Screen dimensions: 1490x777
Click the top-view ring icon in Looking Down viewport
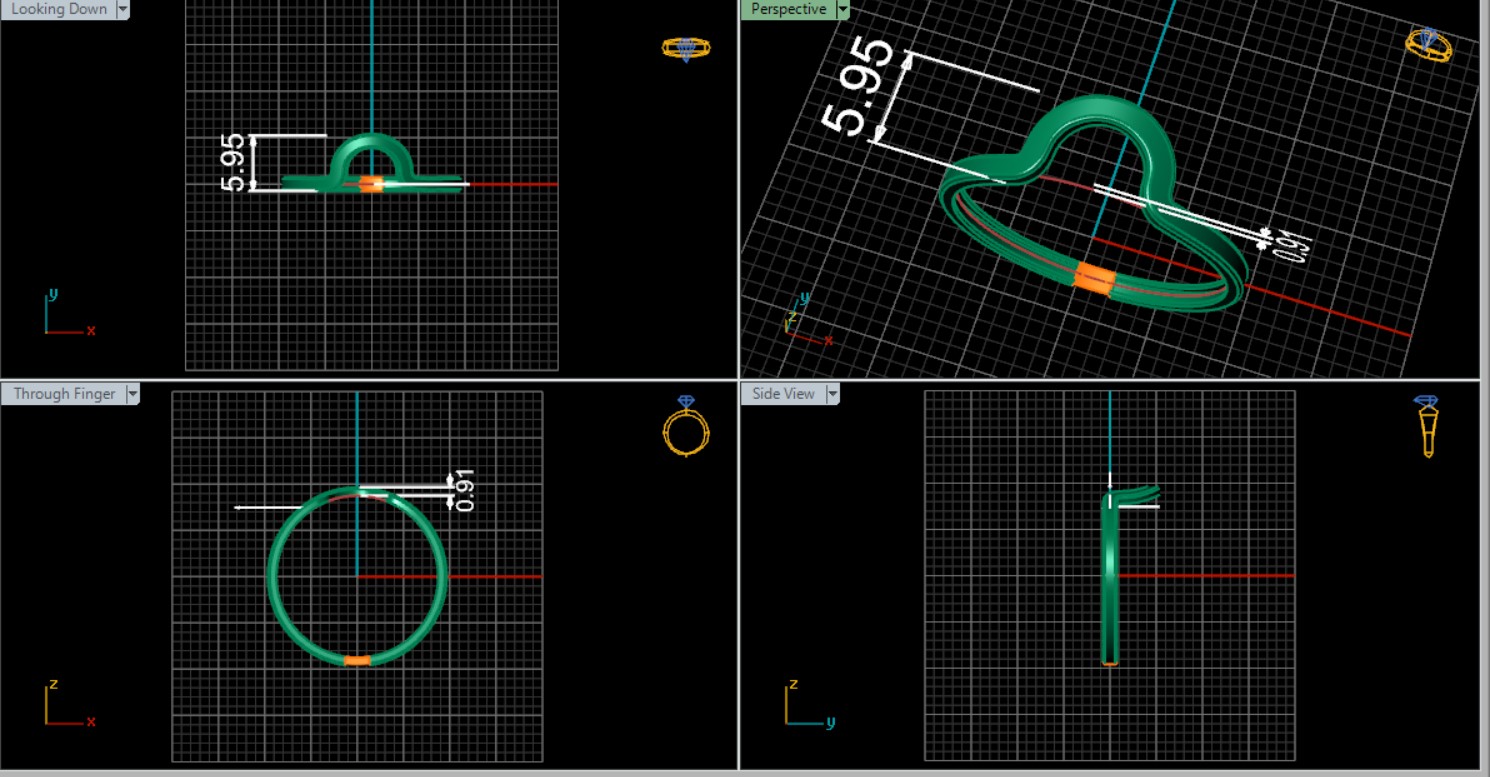[686, 48]
